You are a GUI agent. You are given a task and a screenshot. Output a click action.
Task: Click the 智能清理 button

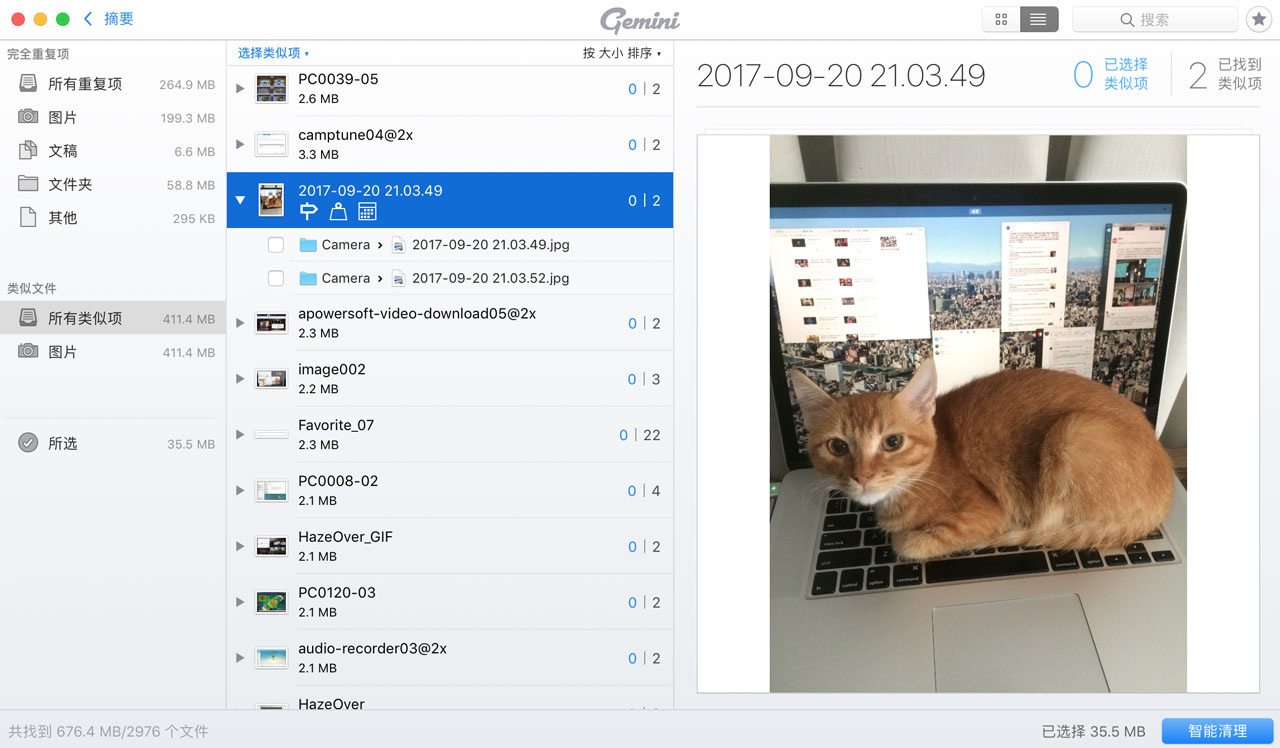pyautogui.click(x=1217, y=731)
